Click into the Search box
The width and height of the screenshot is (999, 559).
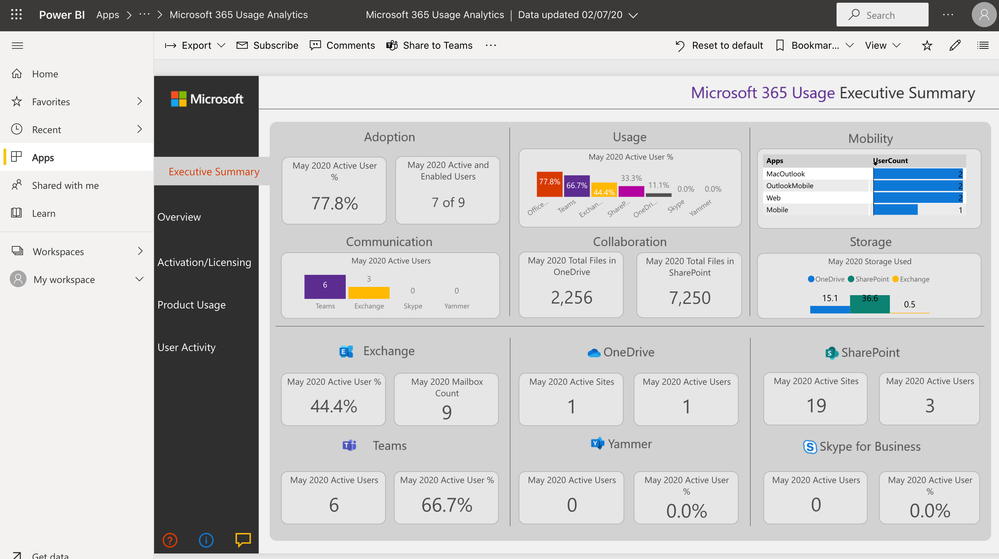pyautogui.click(x=882, y=15)
